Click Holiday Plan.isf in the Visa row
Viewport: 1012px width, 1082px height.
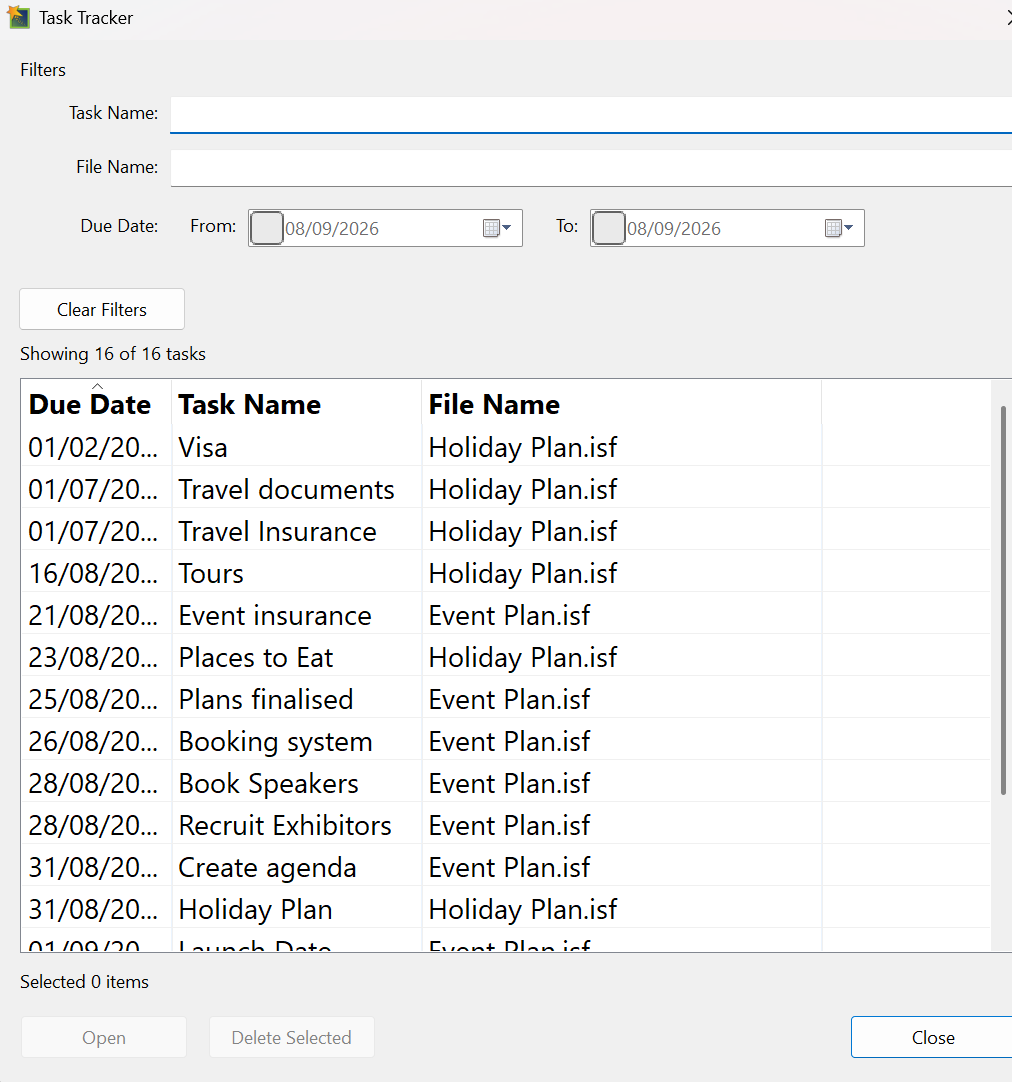[523, 448]
